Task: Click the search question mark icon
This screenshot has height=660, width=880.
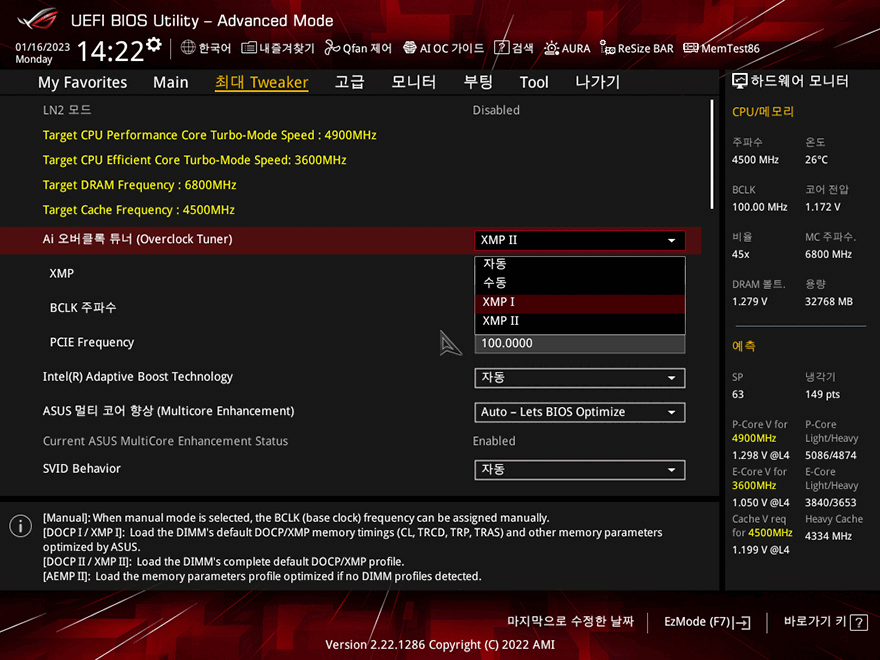Action: (501, 48)
